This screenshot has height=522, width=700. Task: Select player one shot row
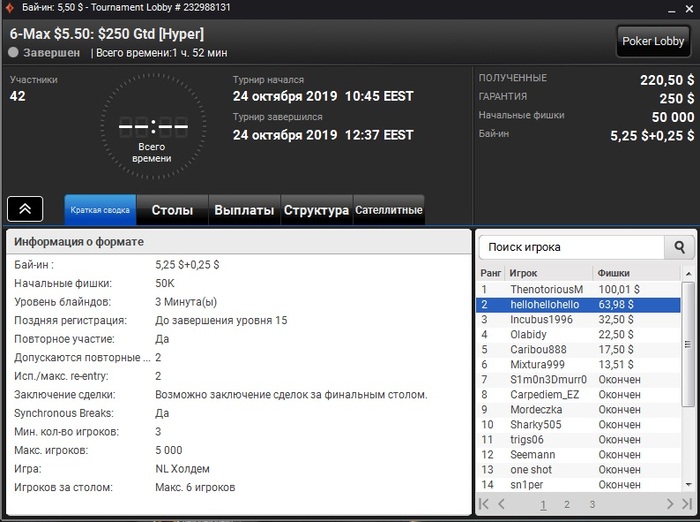point(579,470)
